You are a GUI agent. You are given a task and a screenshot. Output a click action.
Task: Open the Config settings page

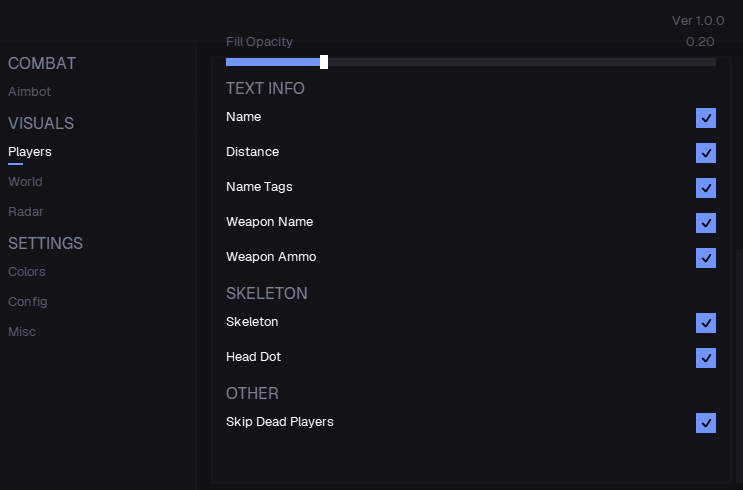point(28,302)
